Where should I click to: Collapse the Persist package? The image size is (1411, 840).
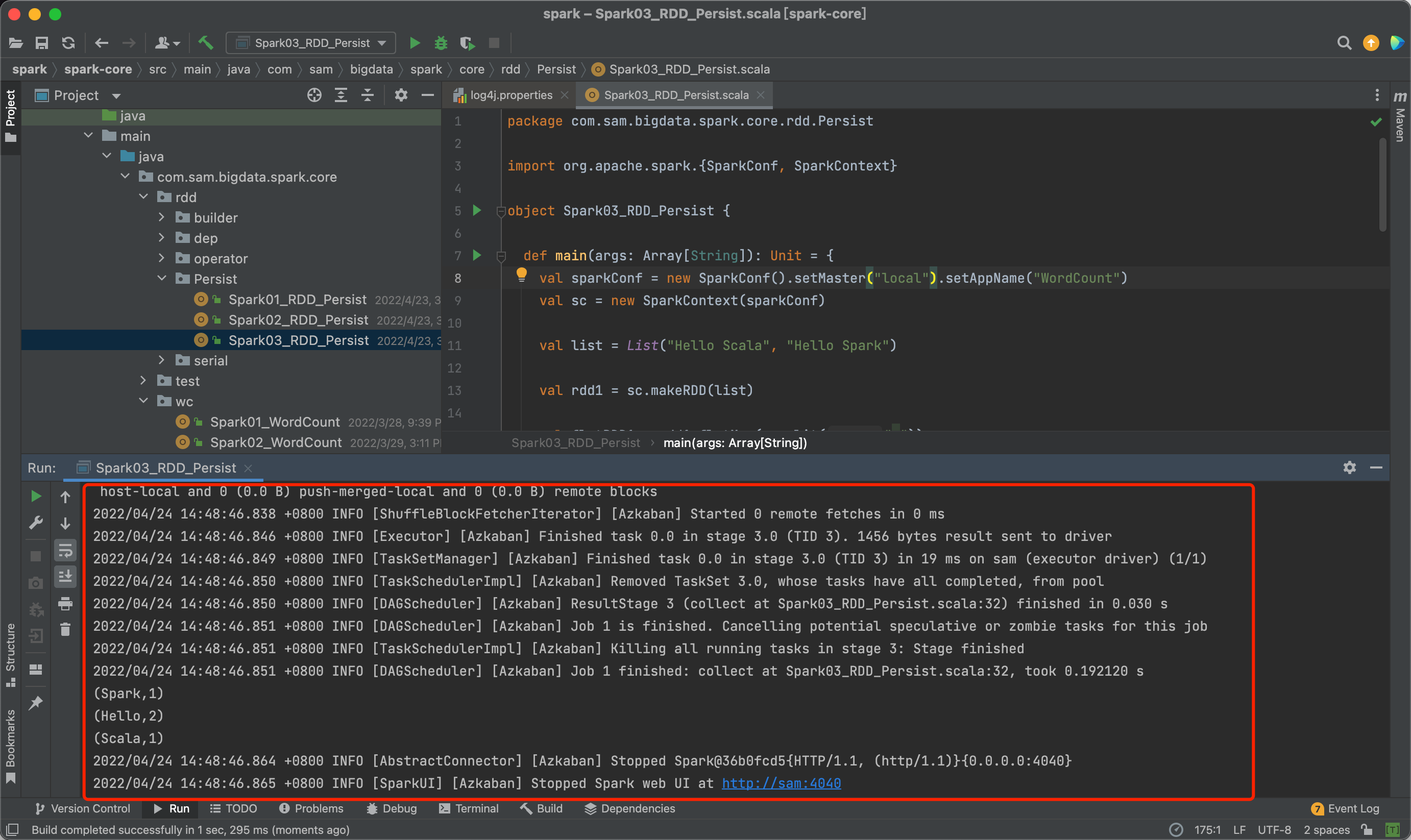pos(161,279)
